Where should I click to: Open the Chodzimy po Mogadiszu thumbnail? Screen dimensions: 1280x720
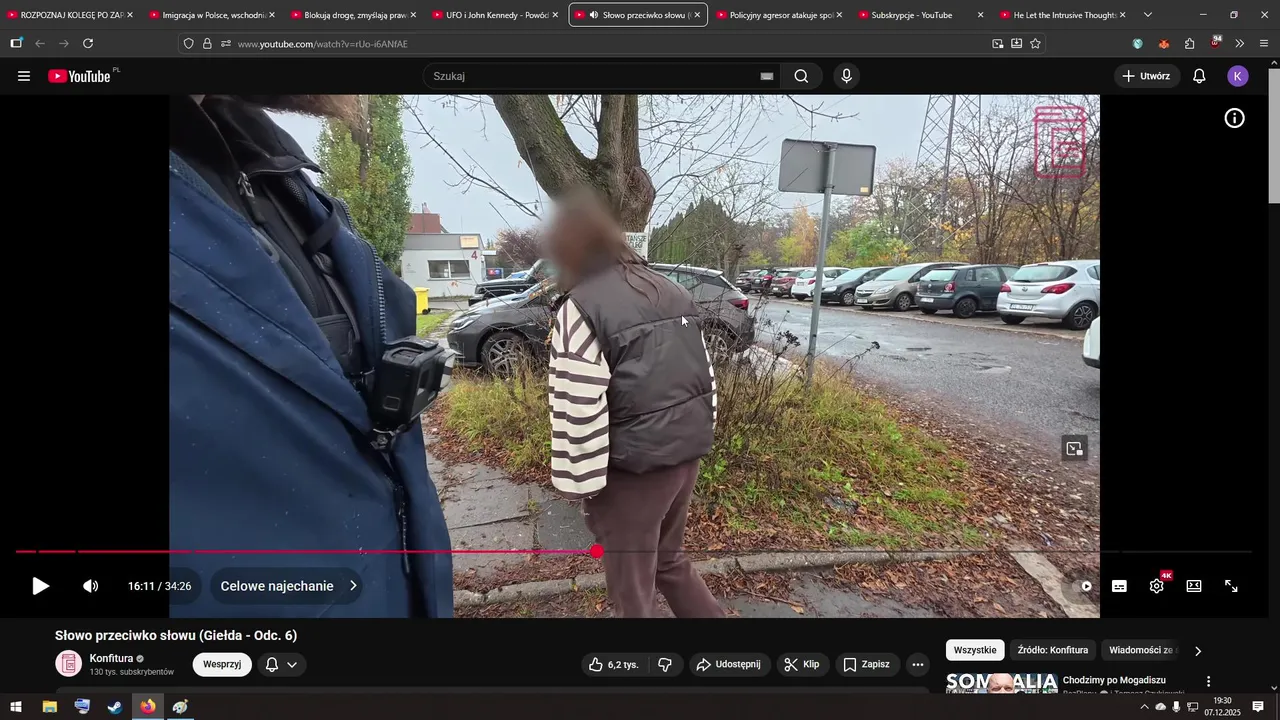pos(1001,683)
